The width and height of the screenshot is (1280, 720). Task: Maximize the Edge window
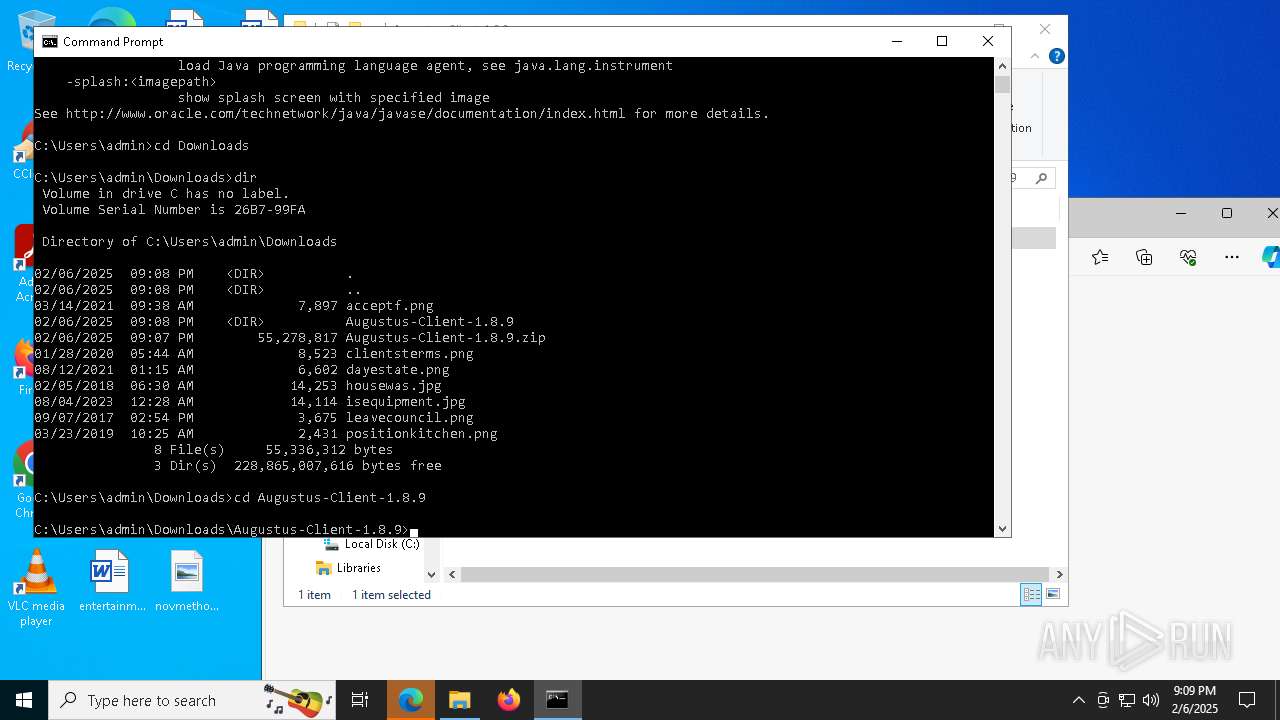1227,213
